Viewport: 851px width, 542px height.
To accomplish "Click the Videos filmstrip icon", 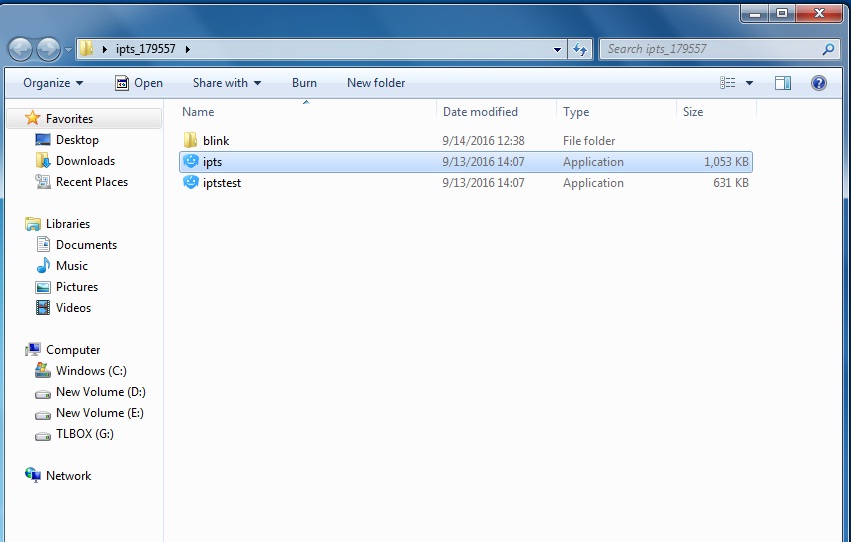I will coord(43,308).
